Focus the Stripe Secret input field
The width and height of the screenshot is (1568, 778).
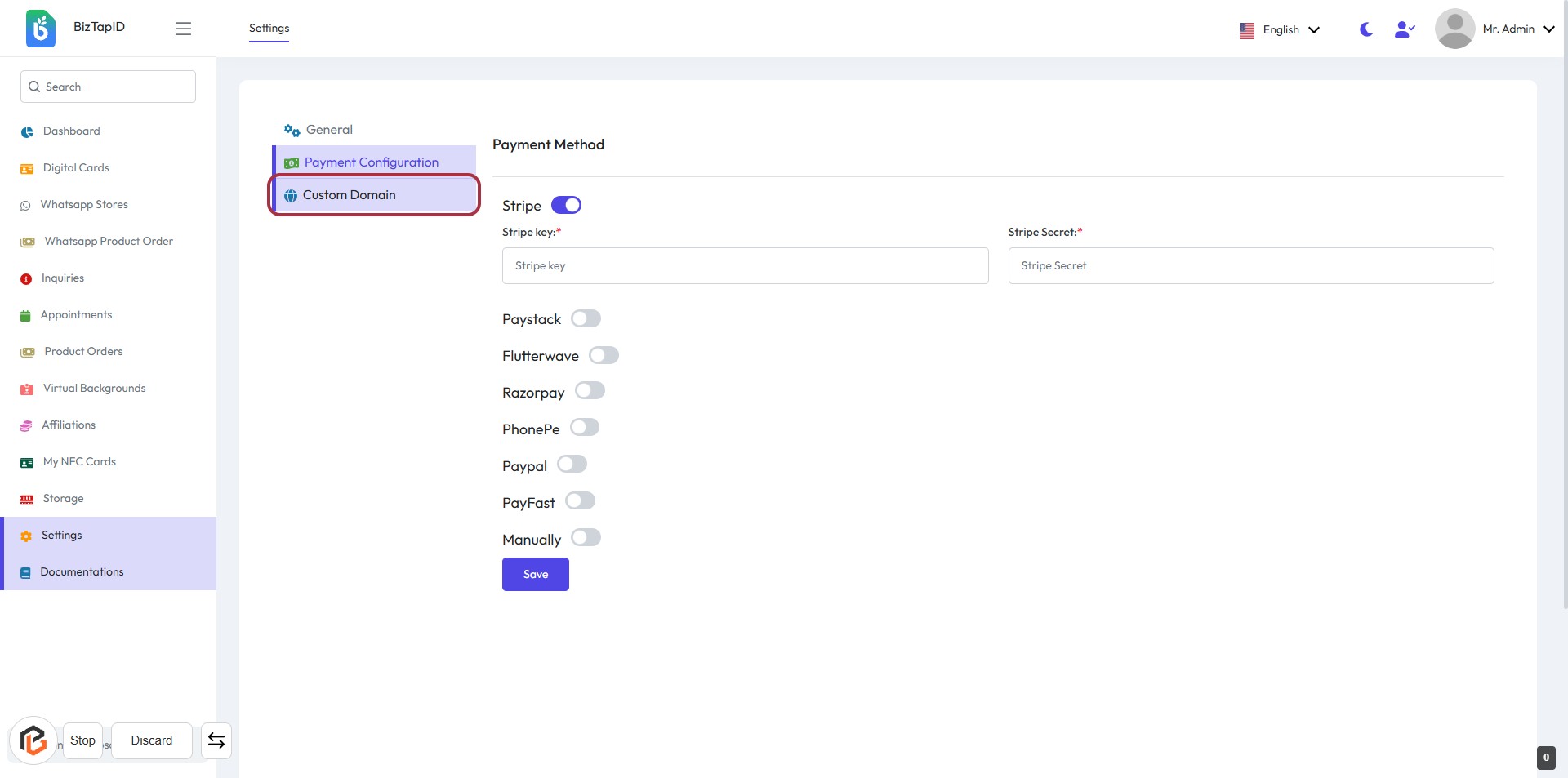[x=1250, y=266]
